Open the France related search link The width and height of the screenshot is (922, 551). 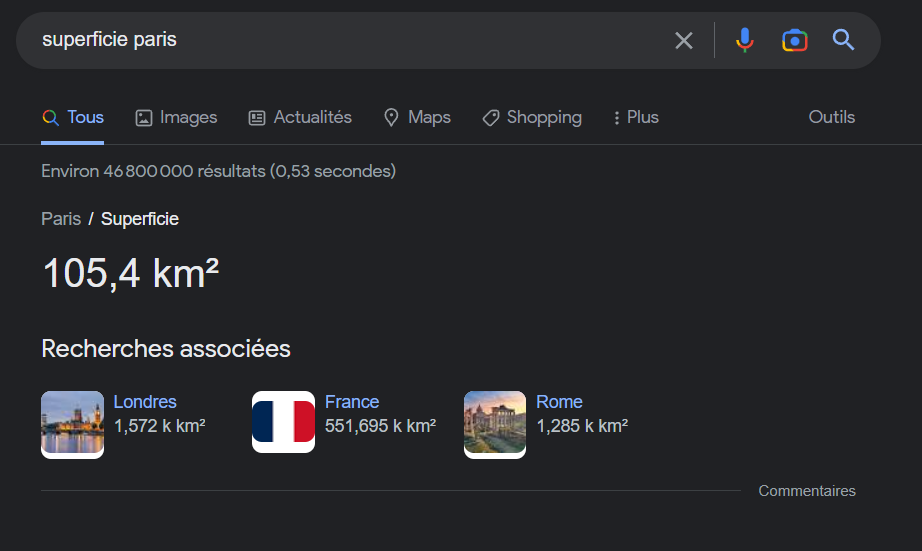pyautogui.click(x=352, y=402)
